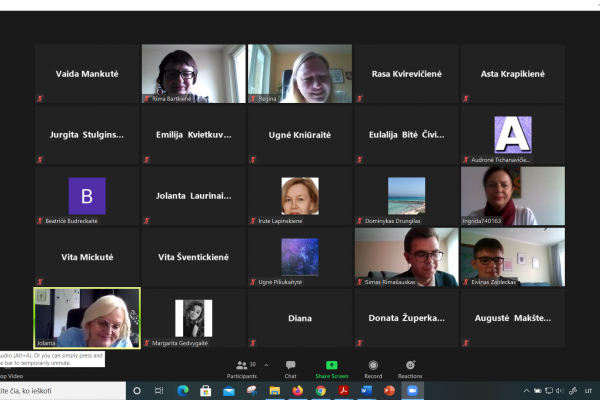Open the Mail app on the taskbar
This screenshot has height=400, width=600.
(x=228, y=391)
